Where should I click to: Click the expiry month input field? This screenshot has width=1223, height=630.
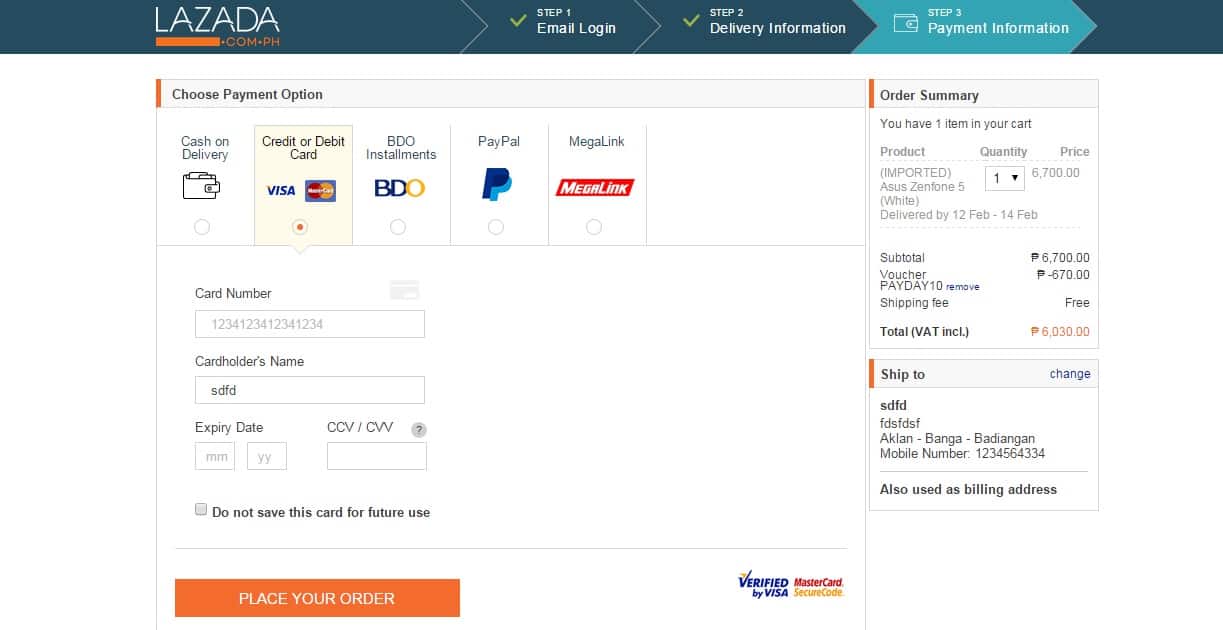[x=215, y=456]
